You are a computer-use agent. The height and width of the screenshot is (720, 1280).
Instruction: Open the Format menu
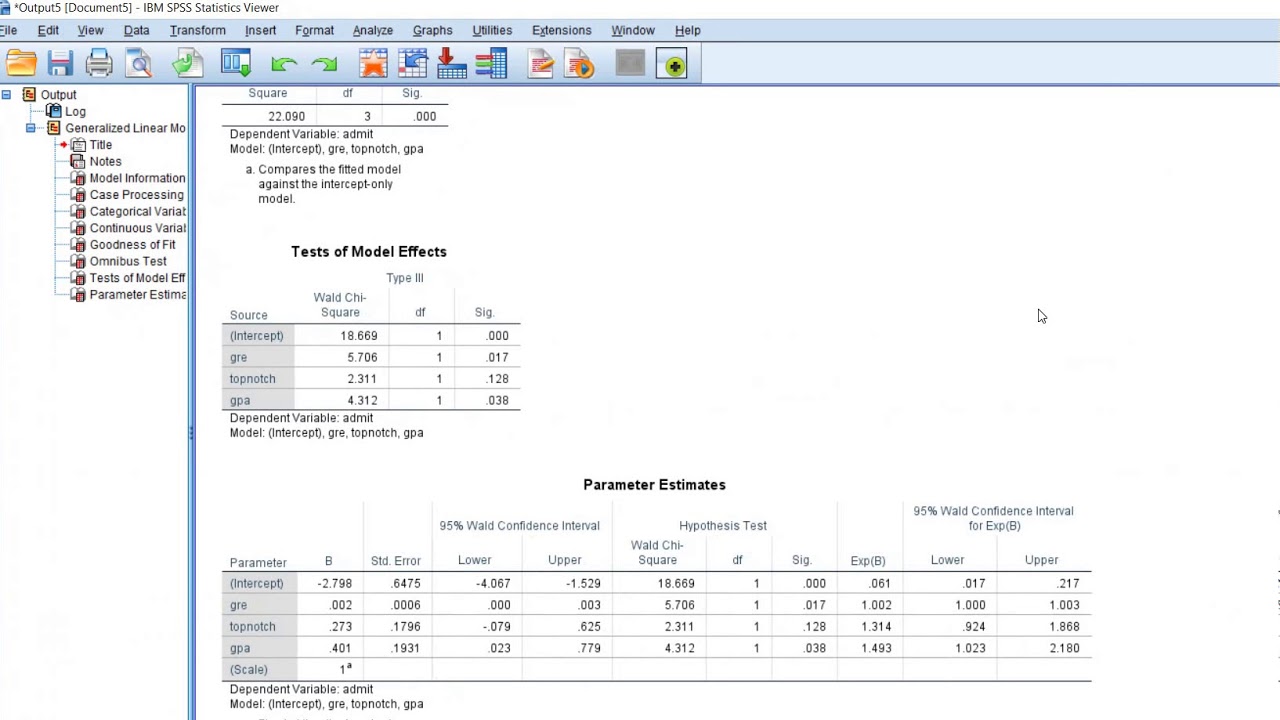point(314,30)
